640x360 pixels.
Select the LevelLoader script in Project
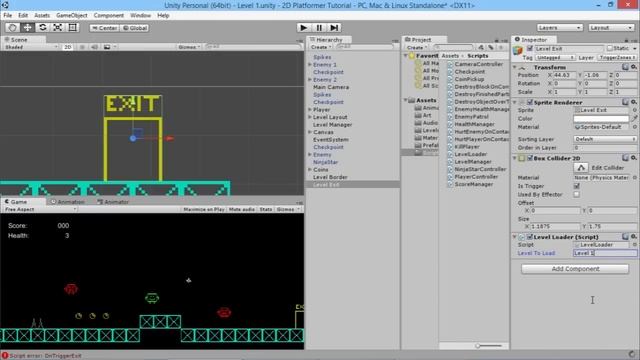(x=470, y=154)
